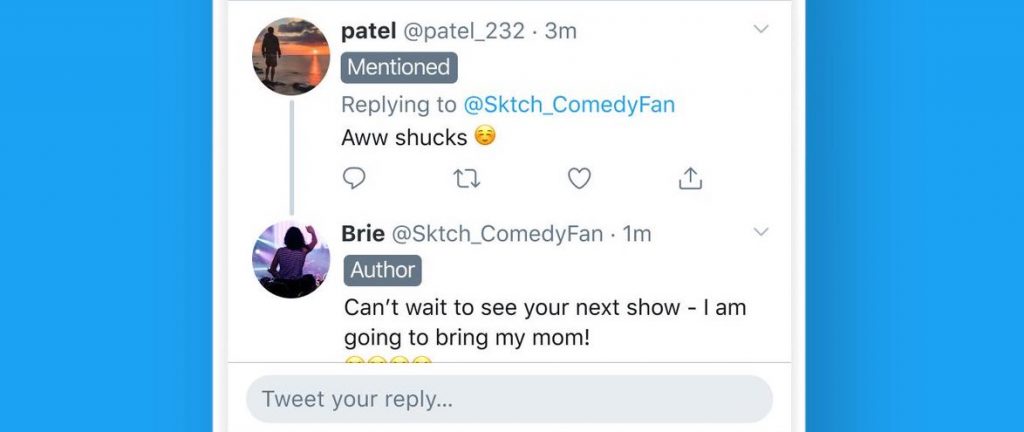Focus the "Tweet your reply..." field
Image resolution: width=1024 pixels, height=432 pixels.
pos(509,399)
